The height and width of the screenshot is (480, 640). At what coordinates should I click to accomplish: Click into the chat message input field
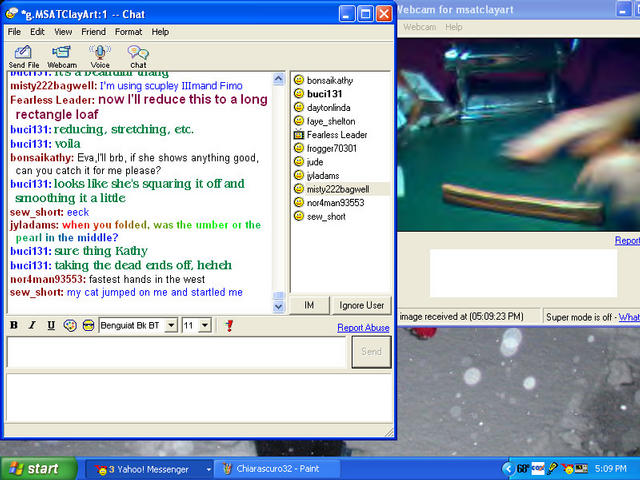pos(176,352)
